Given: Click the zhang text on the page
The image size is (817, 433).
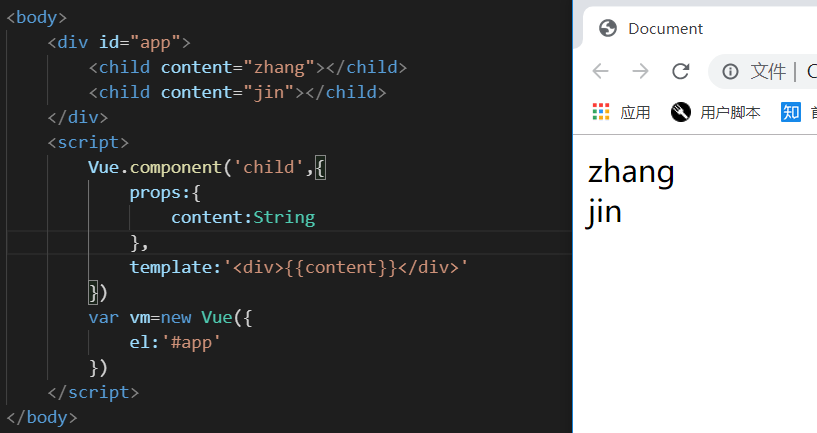Looking at the screenshot, I should [x=631, y=172].
